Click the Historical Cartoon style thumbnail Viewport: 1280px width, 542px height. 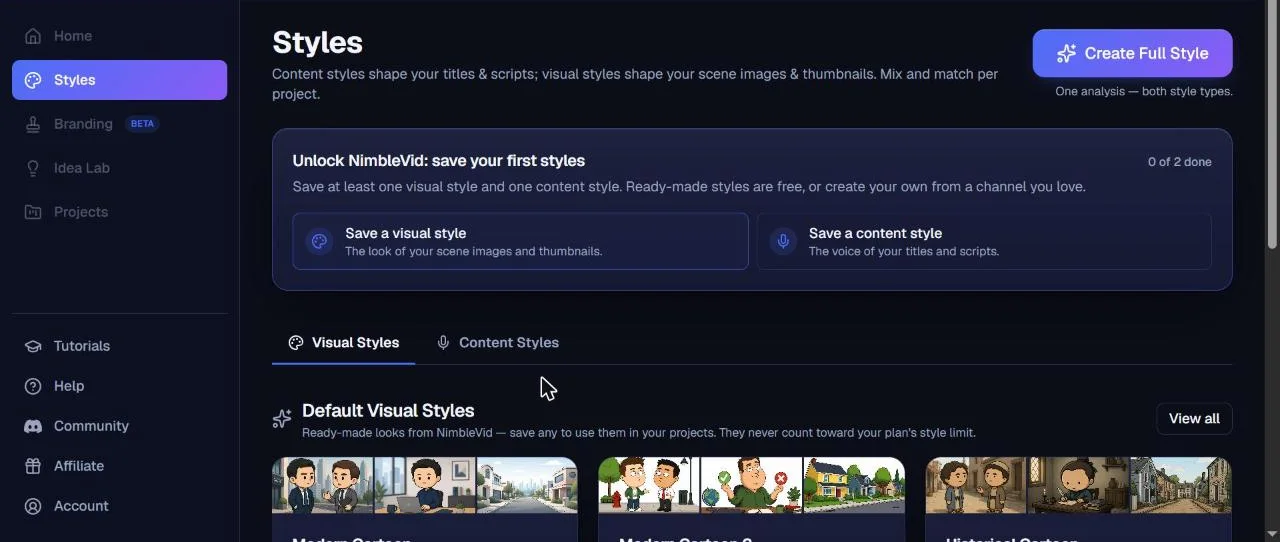(x=1078, y=485)
